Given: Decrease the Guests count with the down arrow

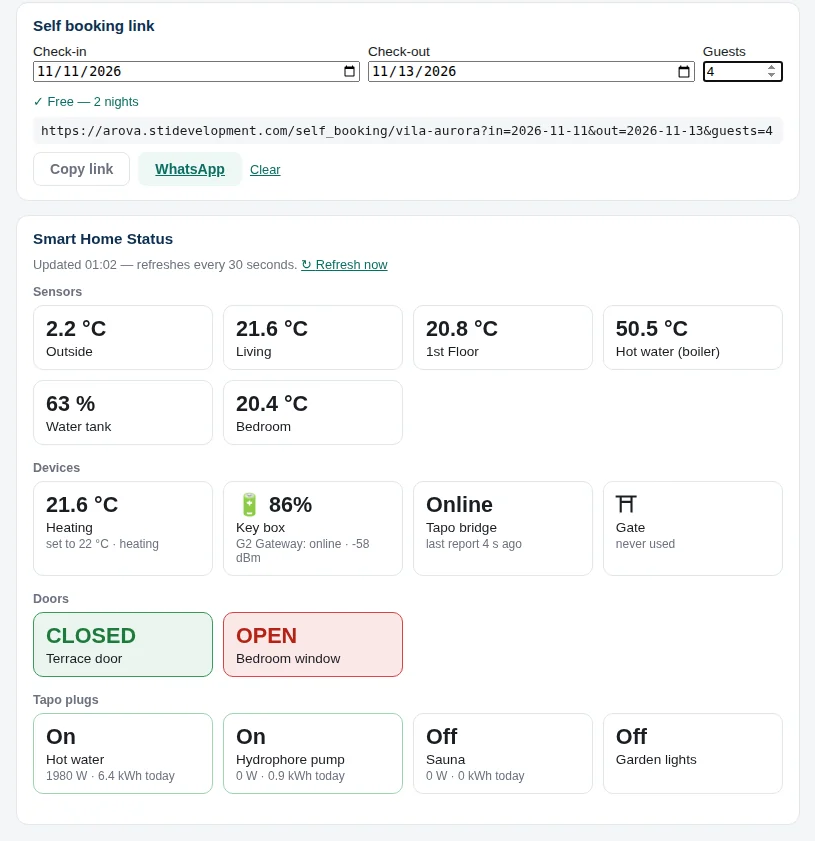Looking at the screenshot, I should tap(771, 75).
